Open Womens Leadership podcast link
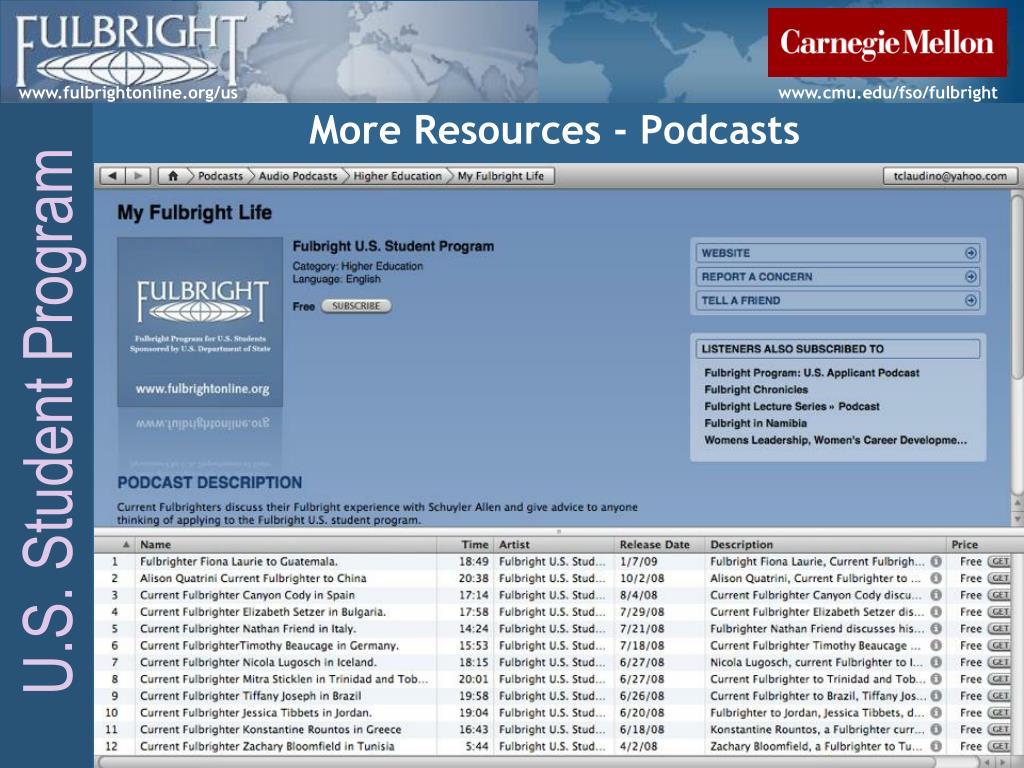This screenshot has width=1024, height=768. click(835, 440)
